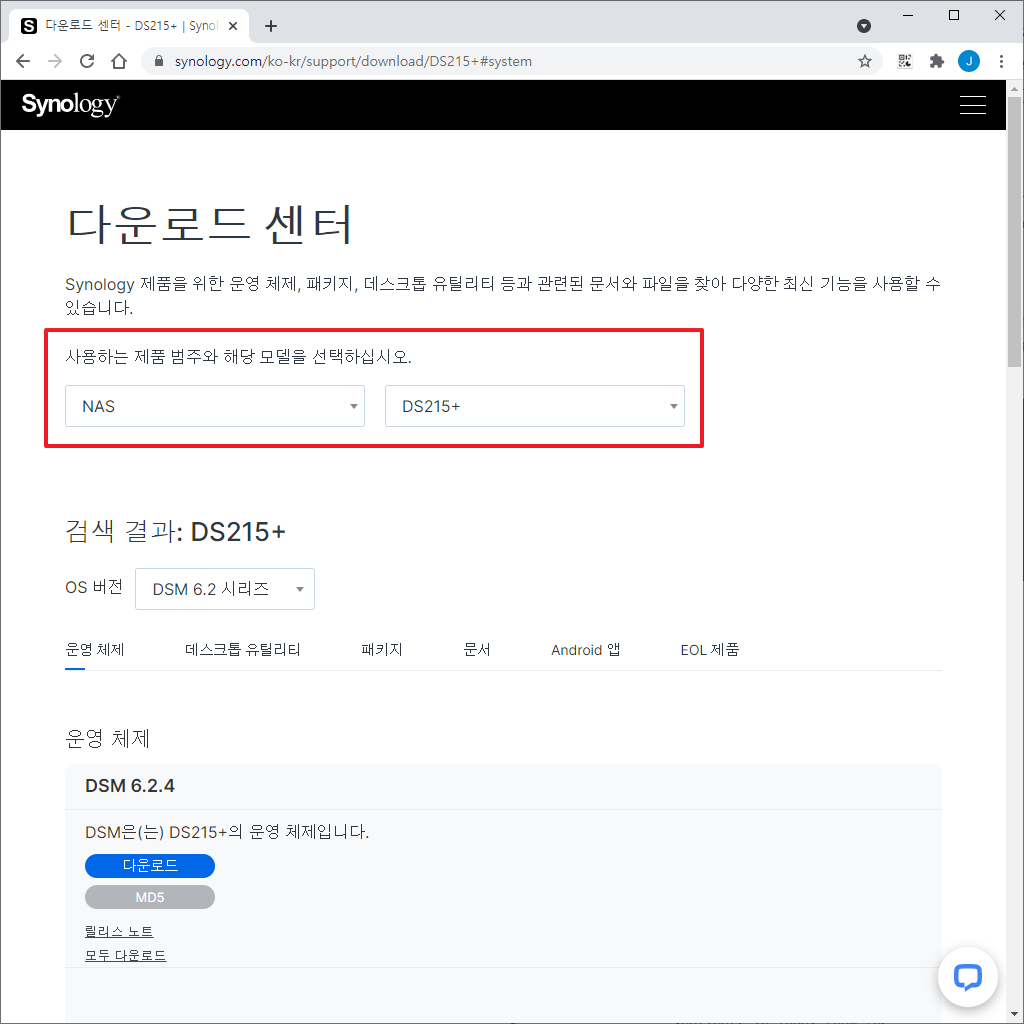Click the 모두 다운로드 link
The width and height of the screenshot is (1024, 1024).
(x=125, y=955)
